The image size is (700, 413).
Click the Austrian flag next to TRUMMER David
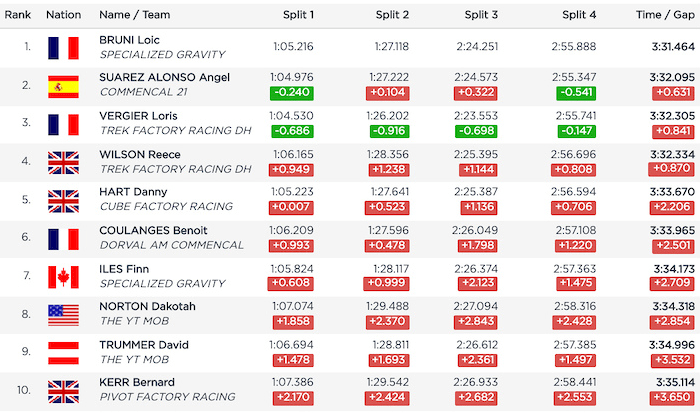click(x=63, y=352)
